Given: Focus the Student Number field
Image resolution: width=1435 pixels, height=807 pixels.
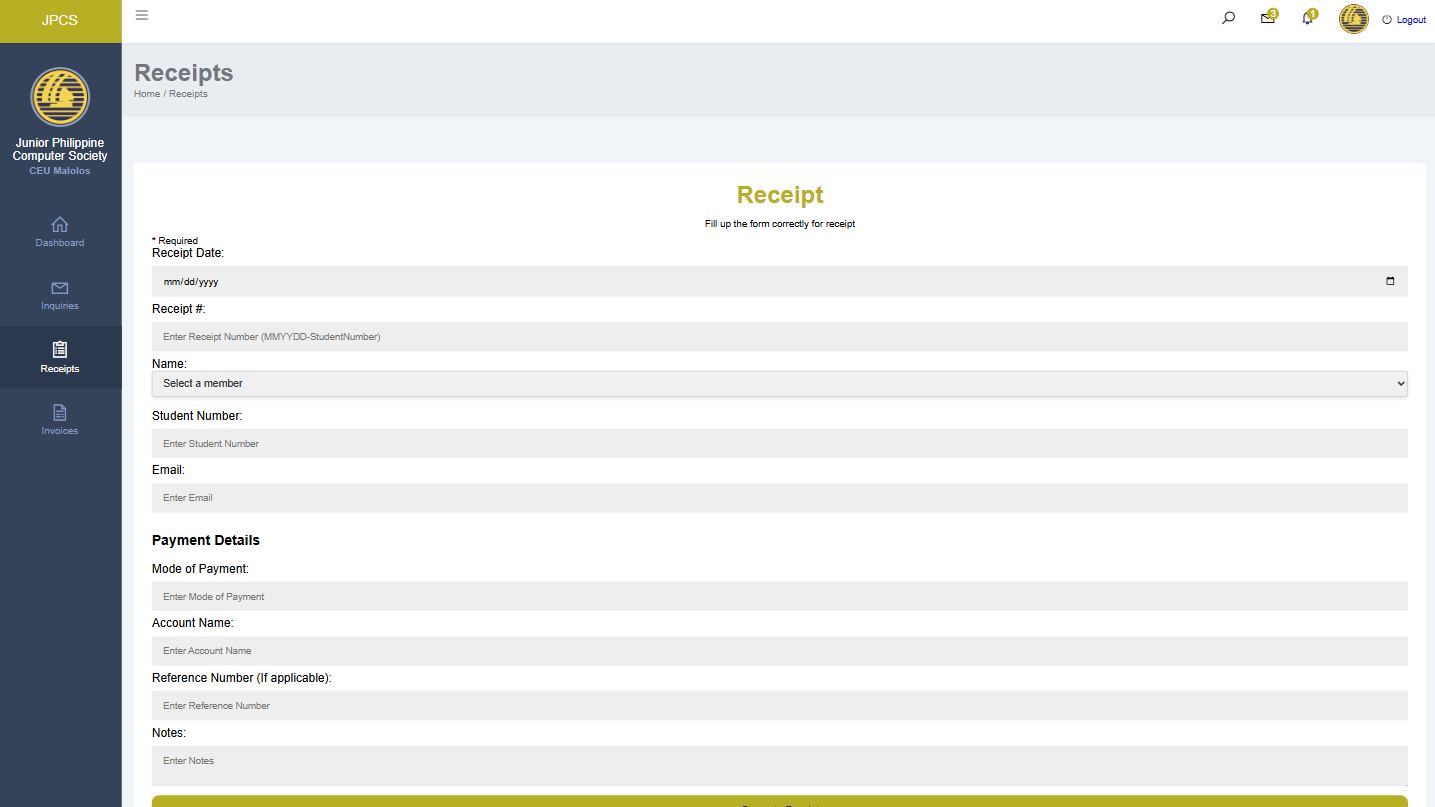Looking at the screenshot, I should 780,443.
